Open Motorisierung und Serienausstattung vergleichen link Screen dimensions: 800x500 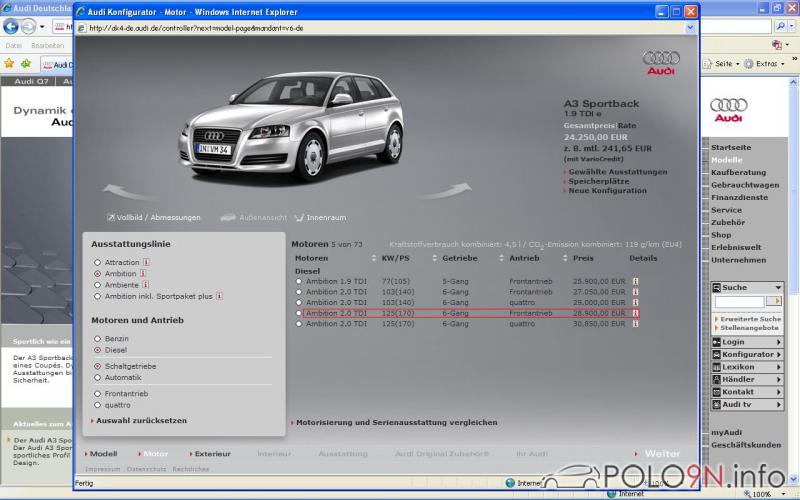[x=394, y=422]
